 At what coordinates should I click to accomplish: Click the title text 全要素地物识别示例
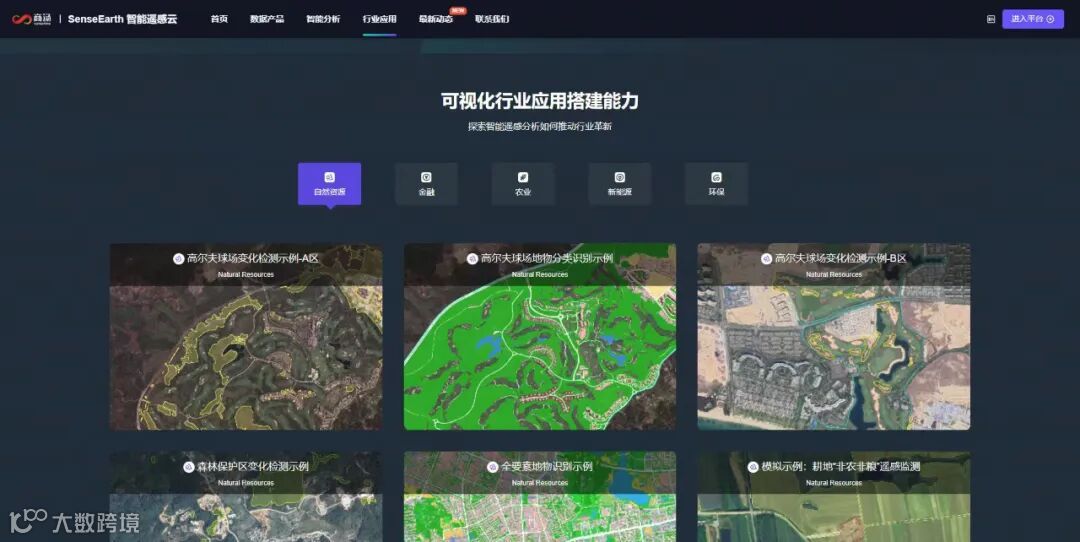pos(547,467)
